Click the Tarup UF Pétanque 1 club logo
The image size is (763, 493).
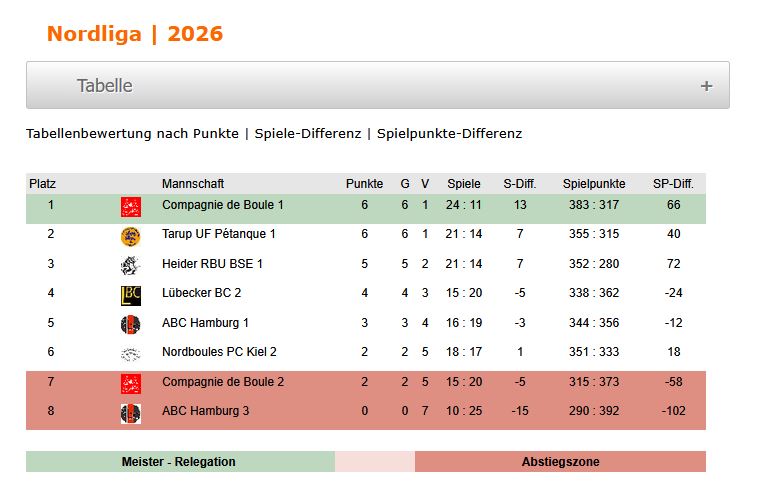coord(130,237)
